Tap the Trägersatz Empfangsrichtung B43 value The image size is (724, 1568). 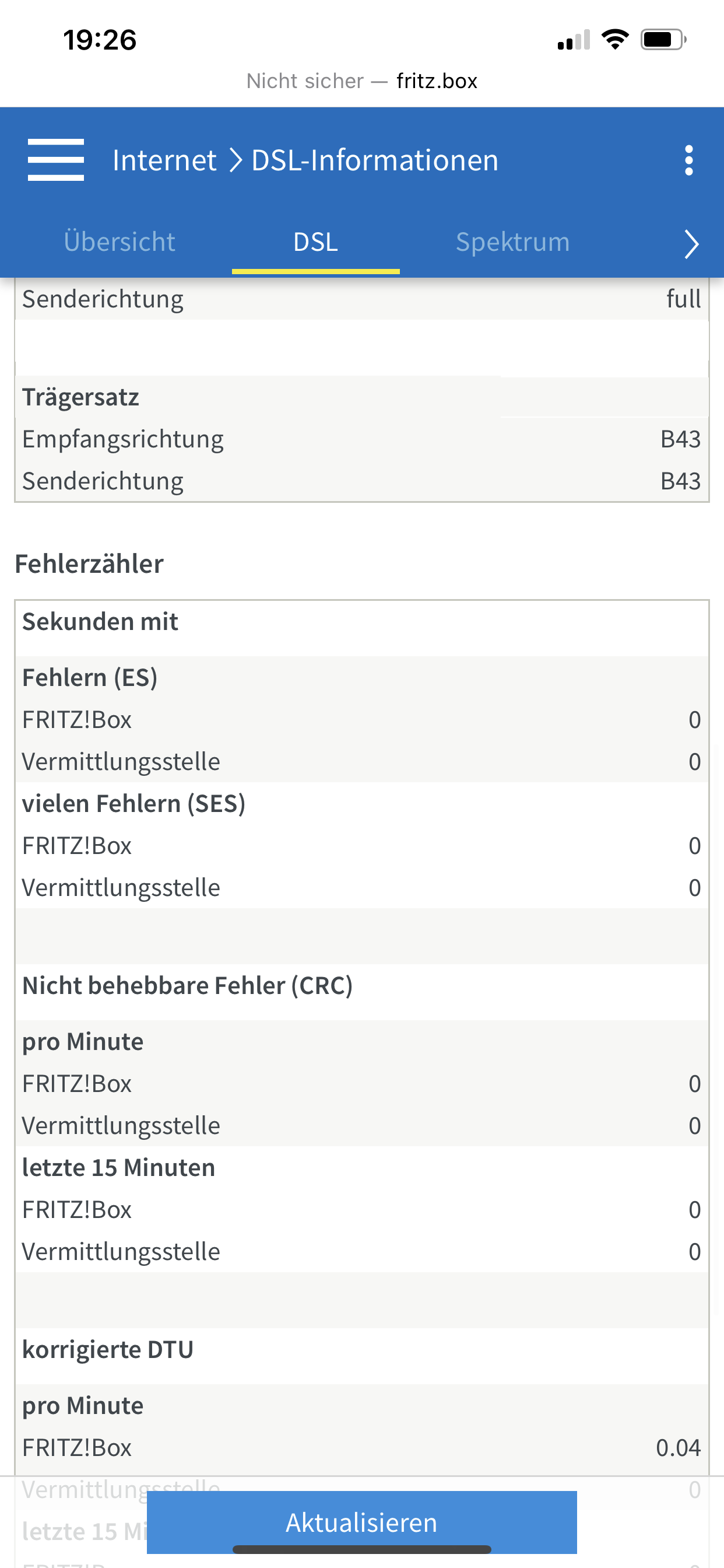pyautogui.click(x=680, y=439)
